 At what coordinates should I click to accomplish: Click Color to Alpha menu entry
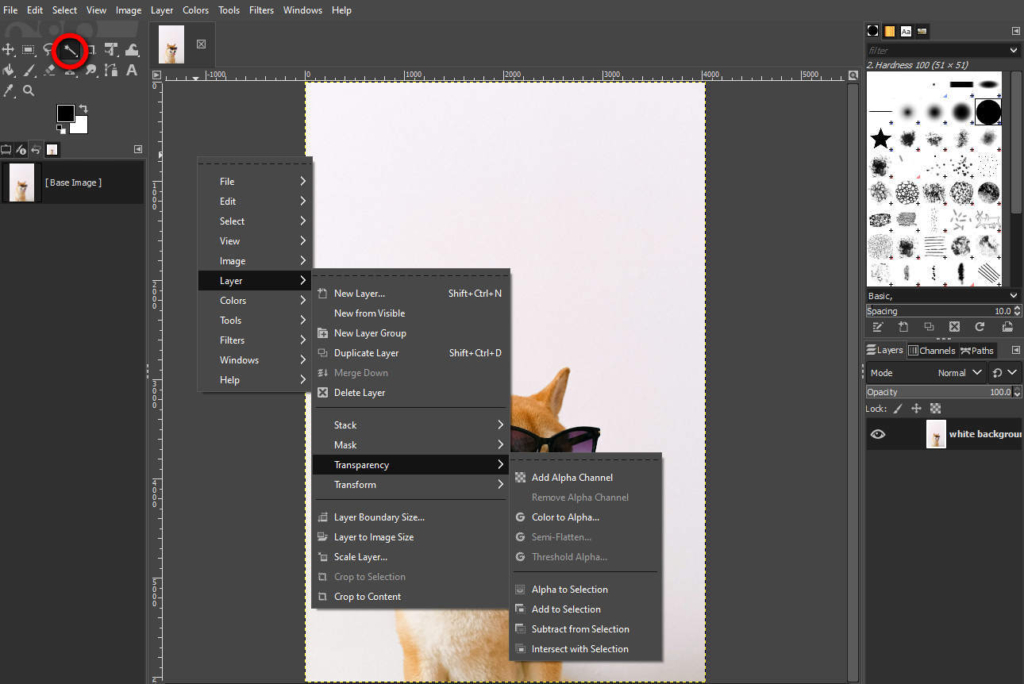click(x=565, y=518)
